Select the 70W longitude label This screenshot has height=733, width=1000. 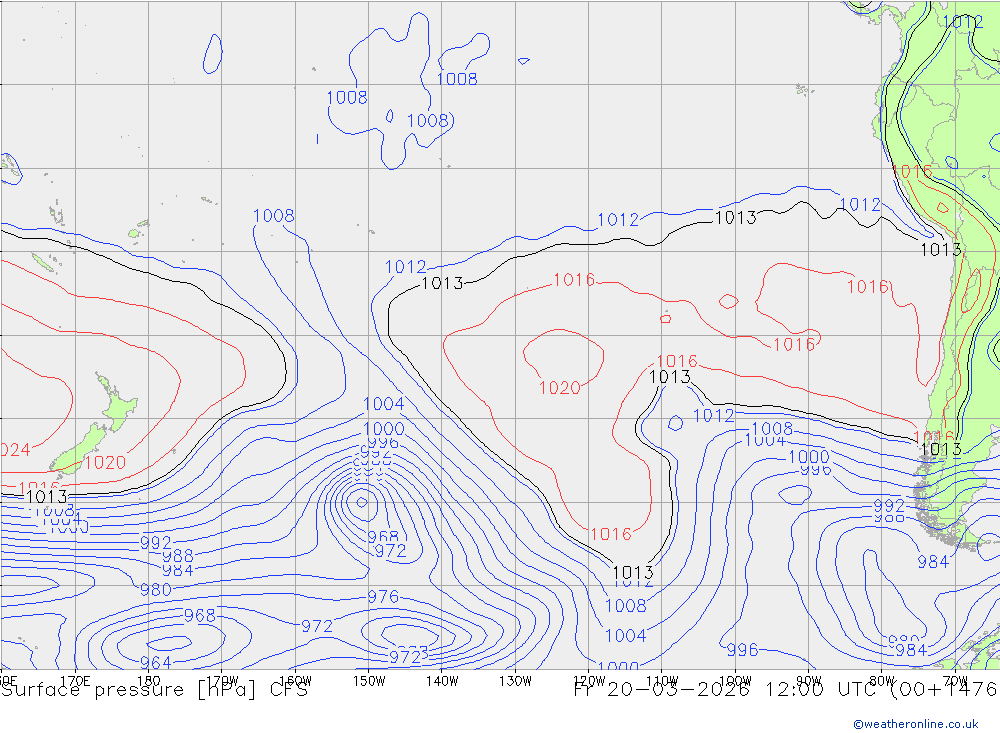click(955, 681)
